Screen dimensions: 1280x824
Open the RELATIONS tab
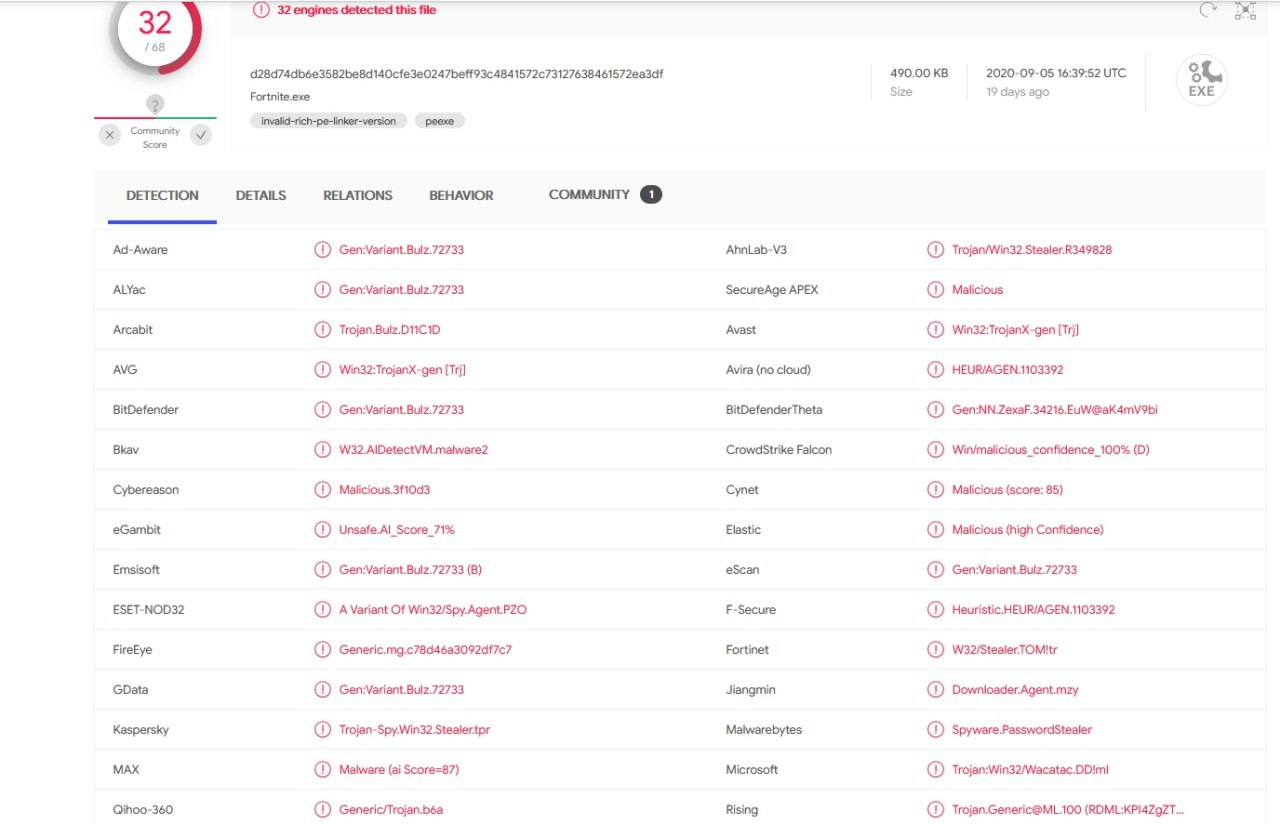click(358, 196)
